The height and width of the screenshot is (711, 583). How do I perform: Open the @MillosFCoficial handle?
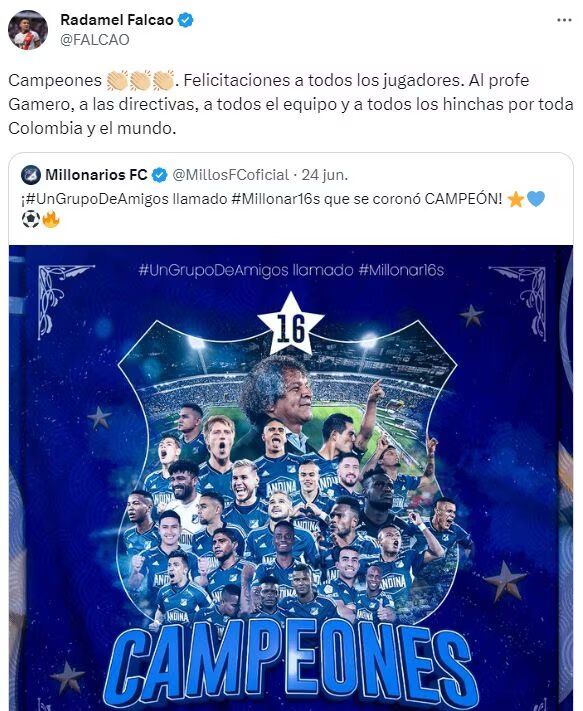tap(230, 175)
